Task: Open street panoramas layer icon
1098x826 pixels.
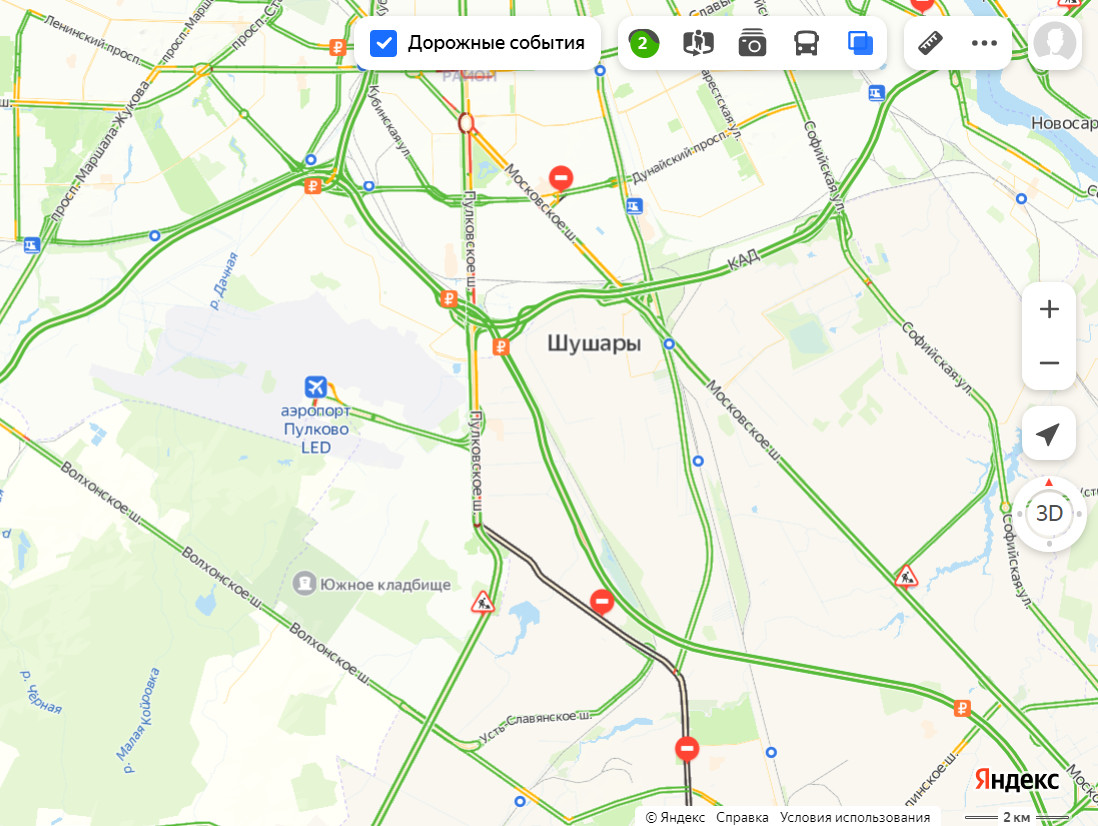Action: pos(698,43)
